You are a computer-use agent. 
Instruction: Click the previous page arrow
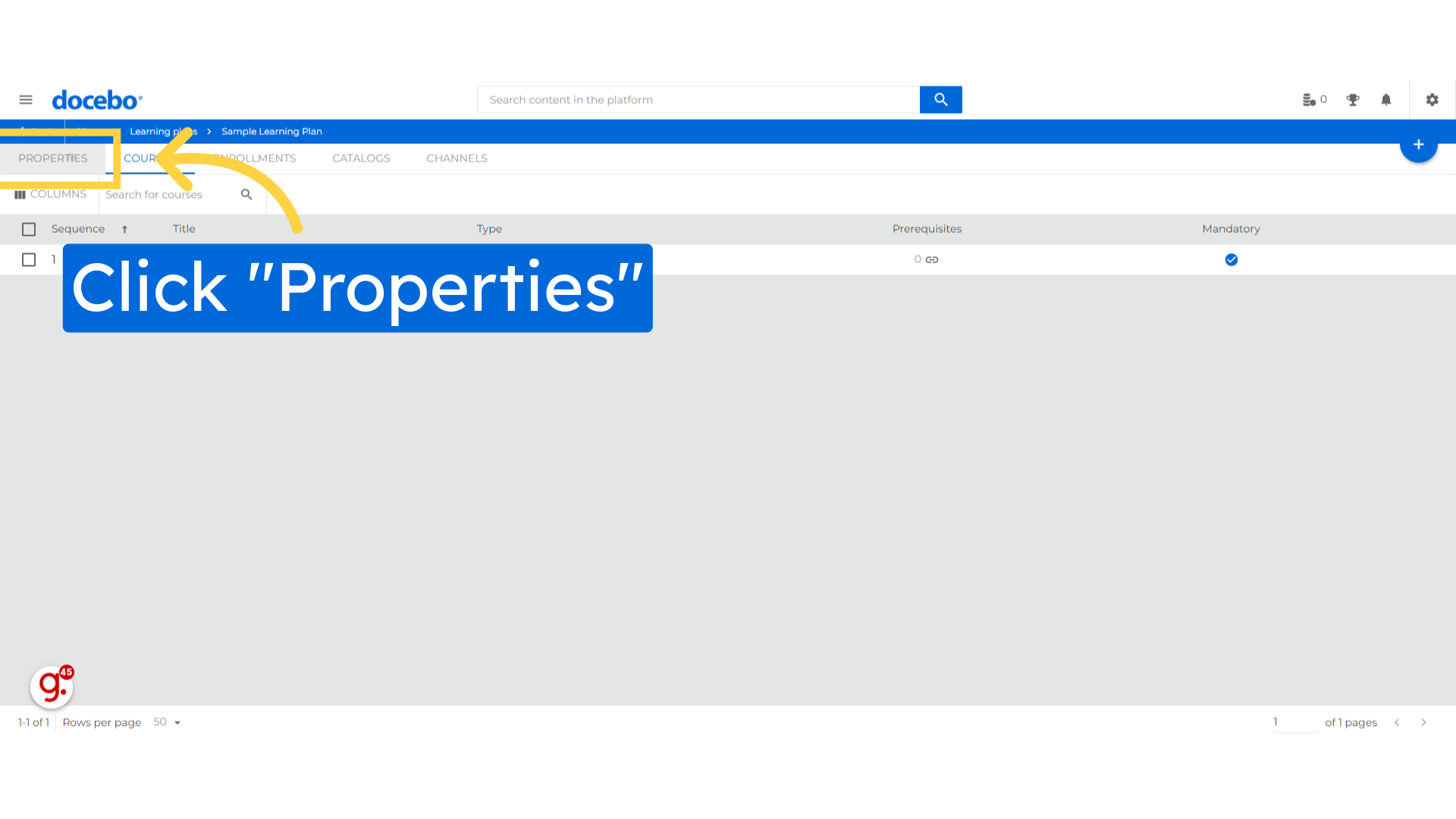pyautogui.click(x=1397, y=722)
